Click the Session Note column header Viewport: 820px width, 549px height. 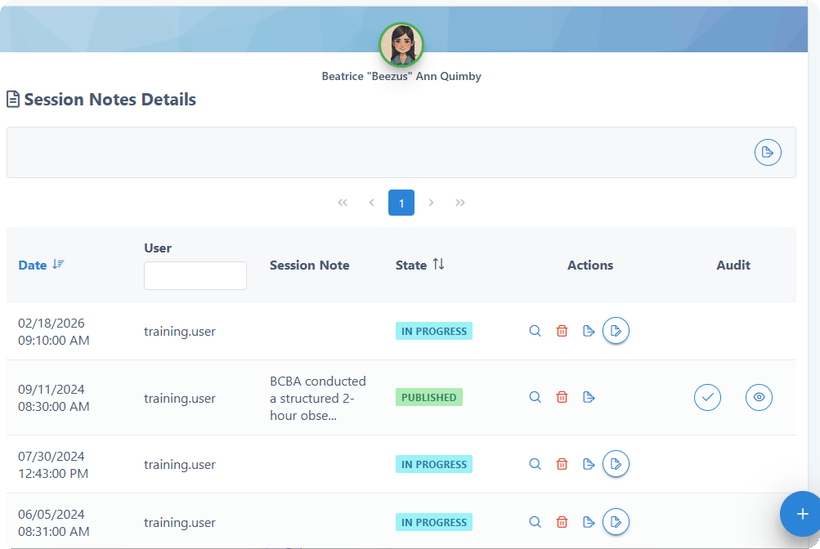pos(309,265)
